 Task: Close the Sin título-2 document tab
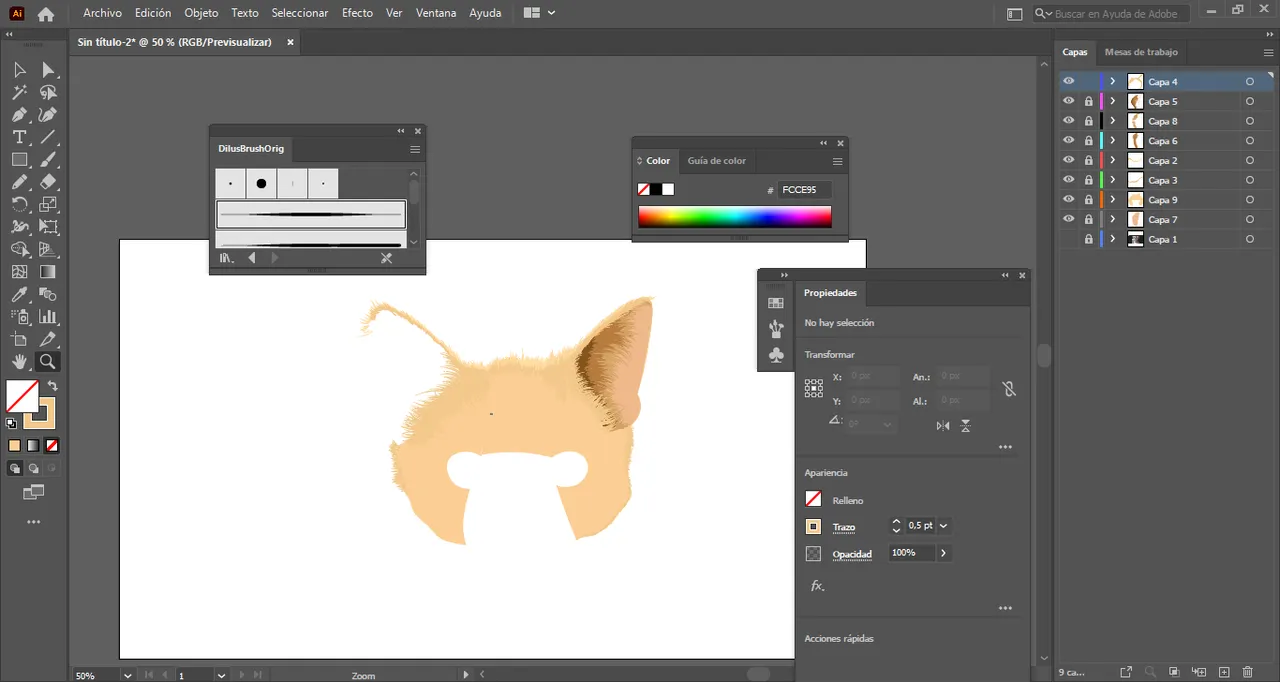pos(291,42)
